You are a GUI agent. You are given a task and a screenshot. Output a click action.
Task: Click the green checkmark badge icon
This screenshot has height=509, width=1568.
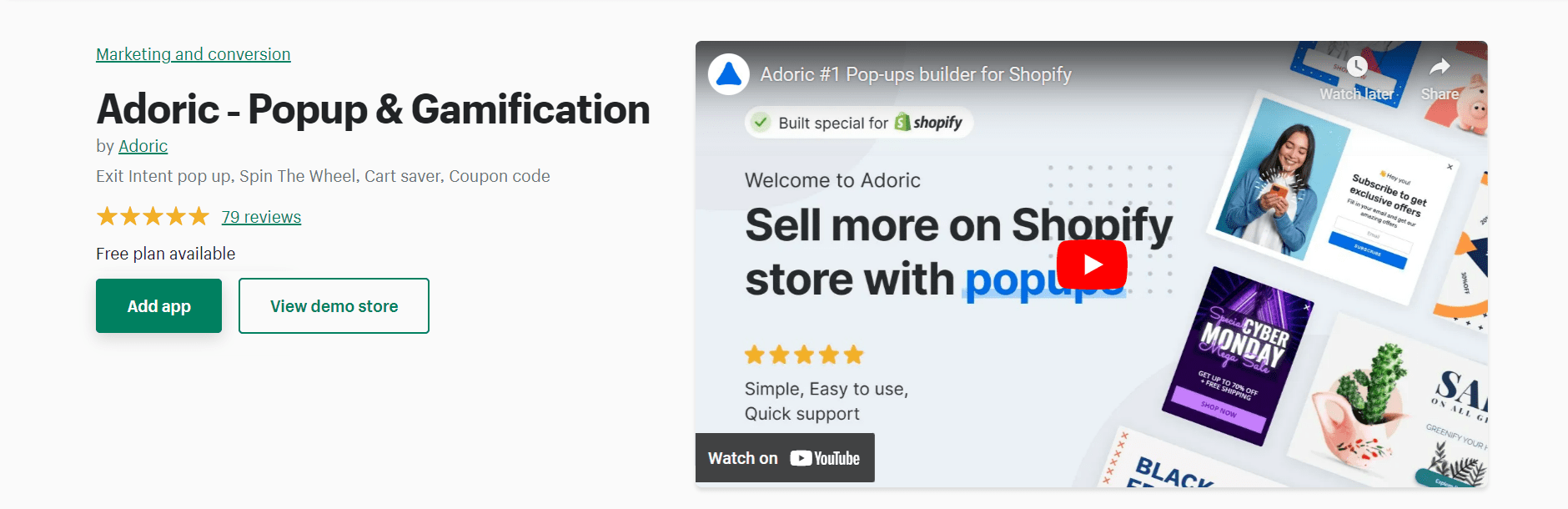coord(761,123)
